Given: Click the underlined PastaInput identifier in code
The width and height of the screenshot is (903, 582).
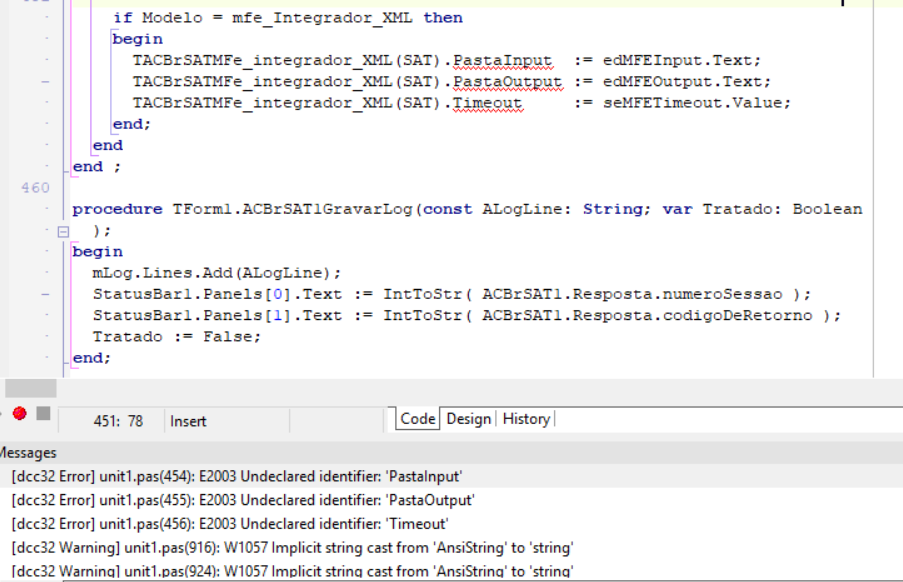Looking at the screenshot, I should coord(502,60).
